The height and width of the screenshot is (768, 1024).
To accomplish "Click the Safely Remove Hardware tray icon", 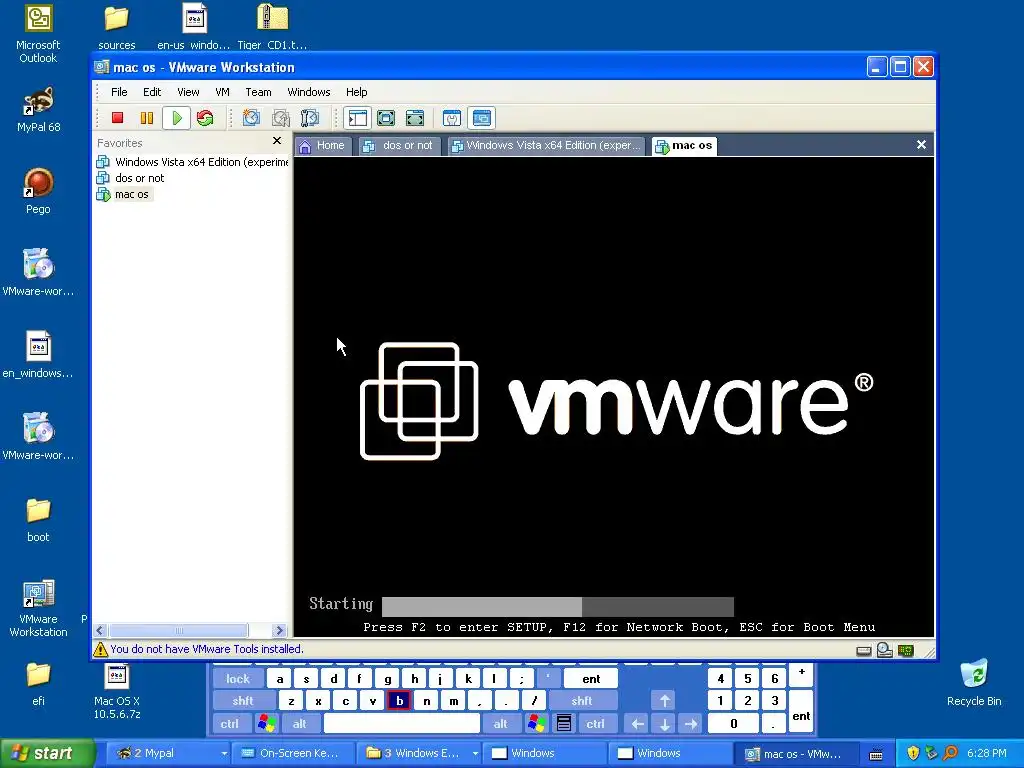I will click(932, 754).
